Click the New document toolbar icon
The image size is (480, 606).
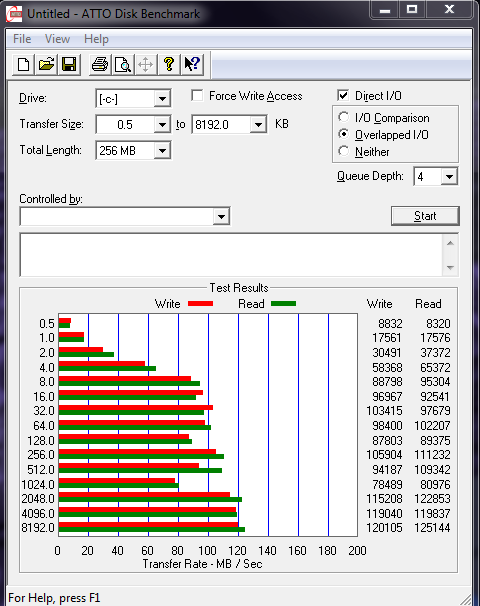(23, 64)
